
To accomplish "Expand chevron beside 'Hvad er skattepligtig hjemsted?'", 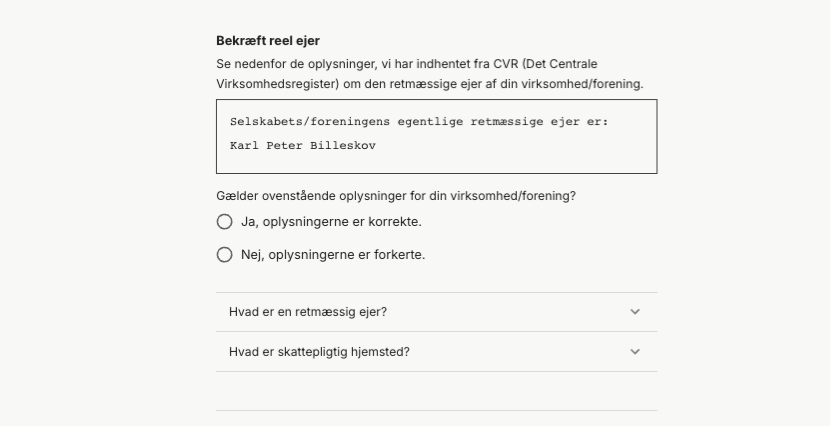I will (635, 352).
